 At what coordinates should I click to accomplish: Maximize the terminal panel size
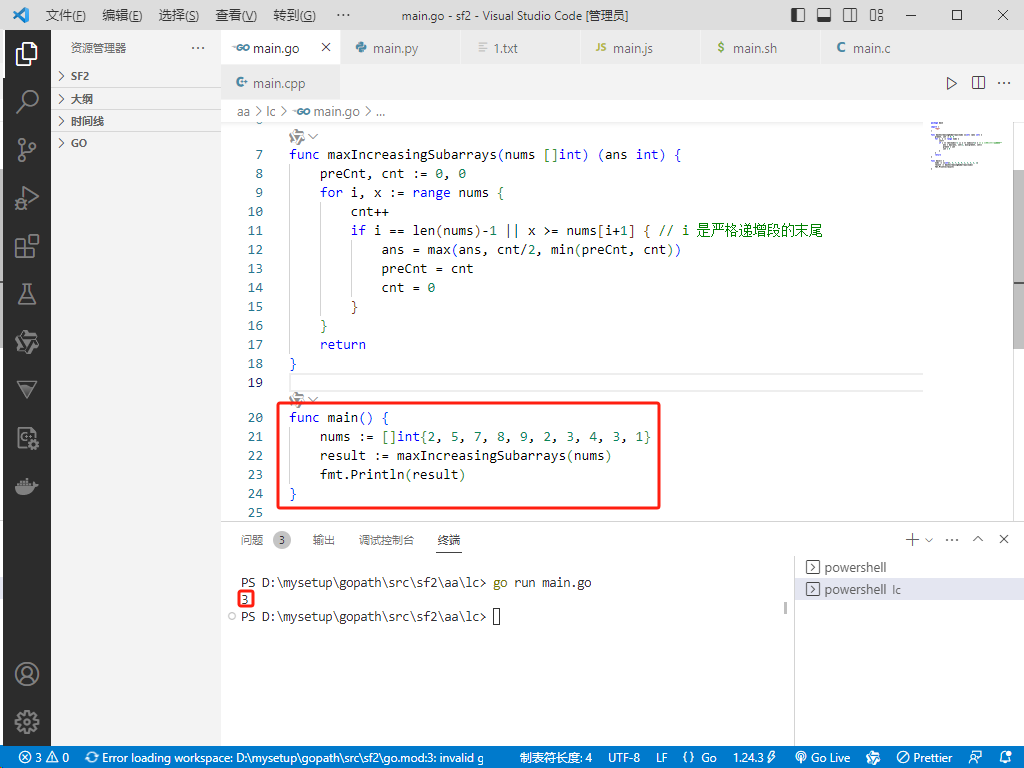(978, 539)
